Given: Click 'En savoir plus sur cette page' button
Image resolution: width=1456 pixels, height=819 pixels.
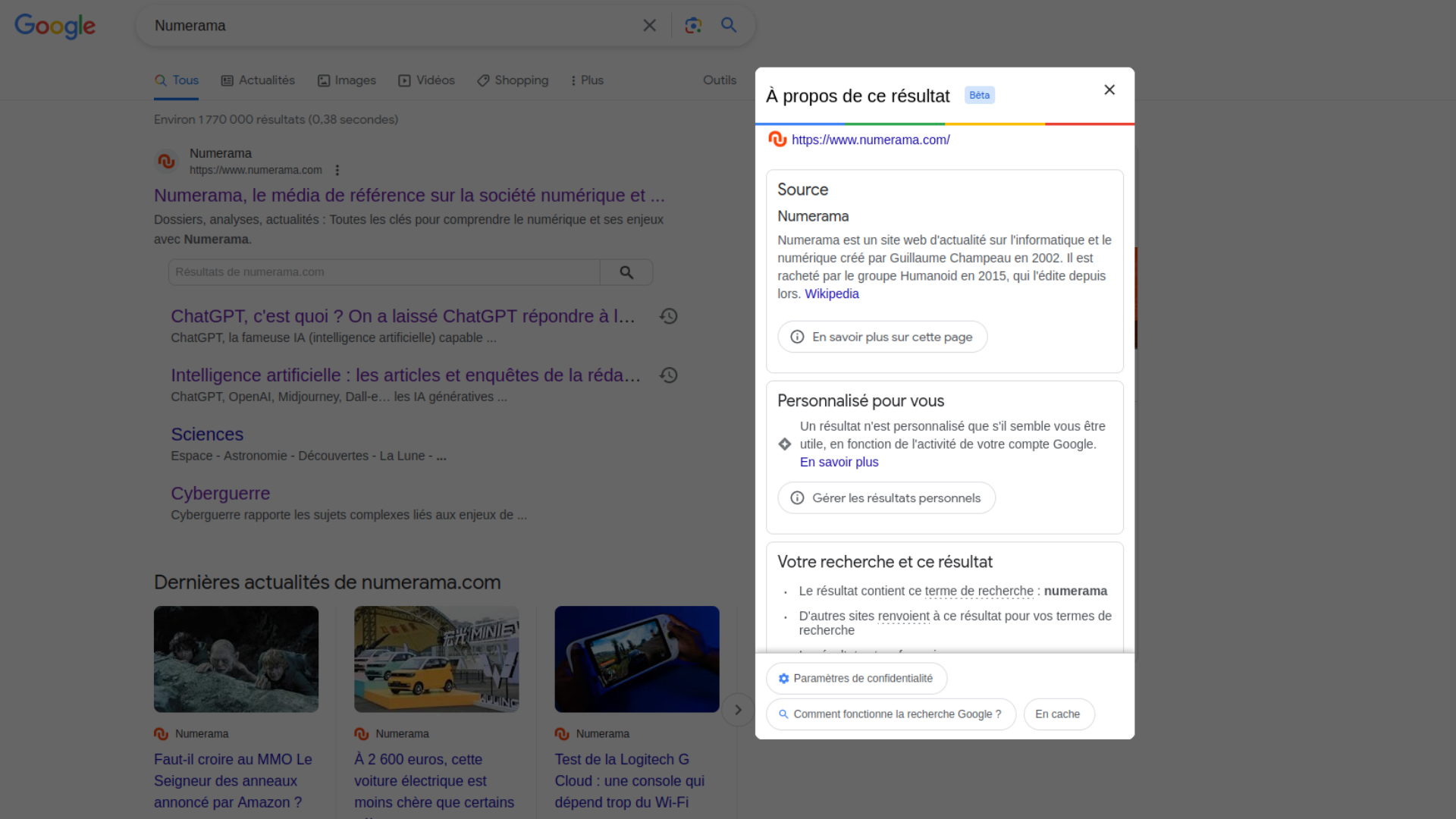Looking at the screenshot, I should click(x=883, y=337).
